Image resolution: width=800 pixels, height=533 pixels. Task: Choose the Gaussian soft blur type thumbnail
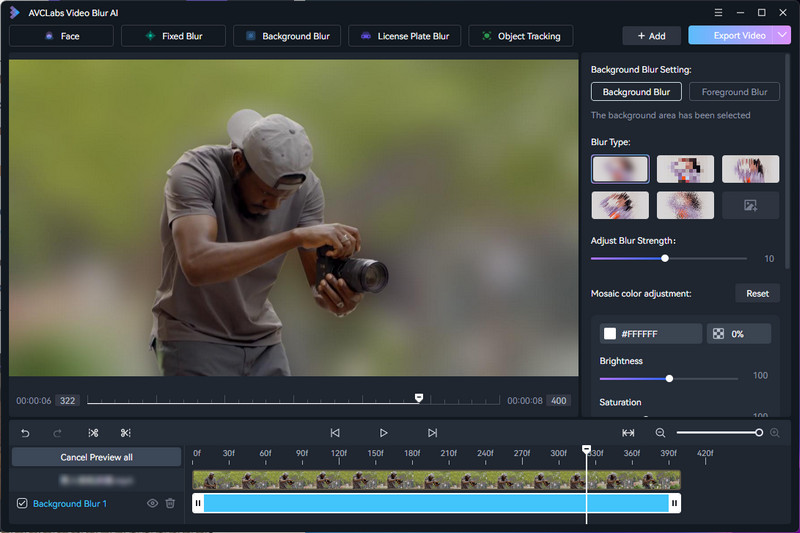click(x=620, y=169)
